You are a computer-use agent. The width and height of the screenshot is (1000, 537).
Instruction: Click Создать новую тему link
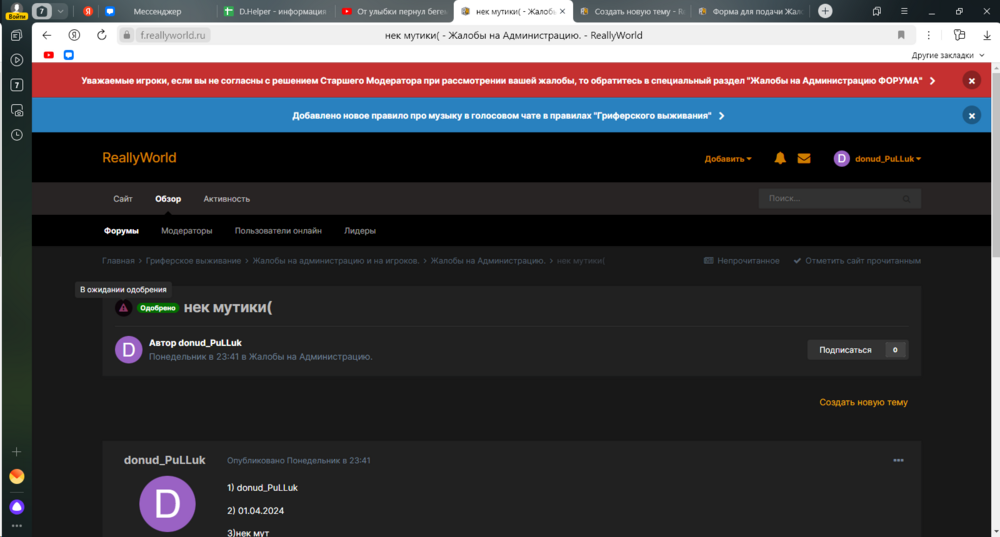863,402
